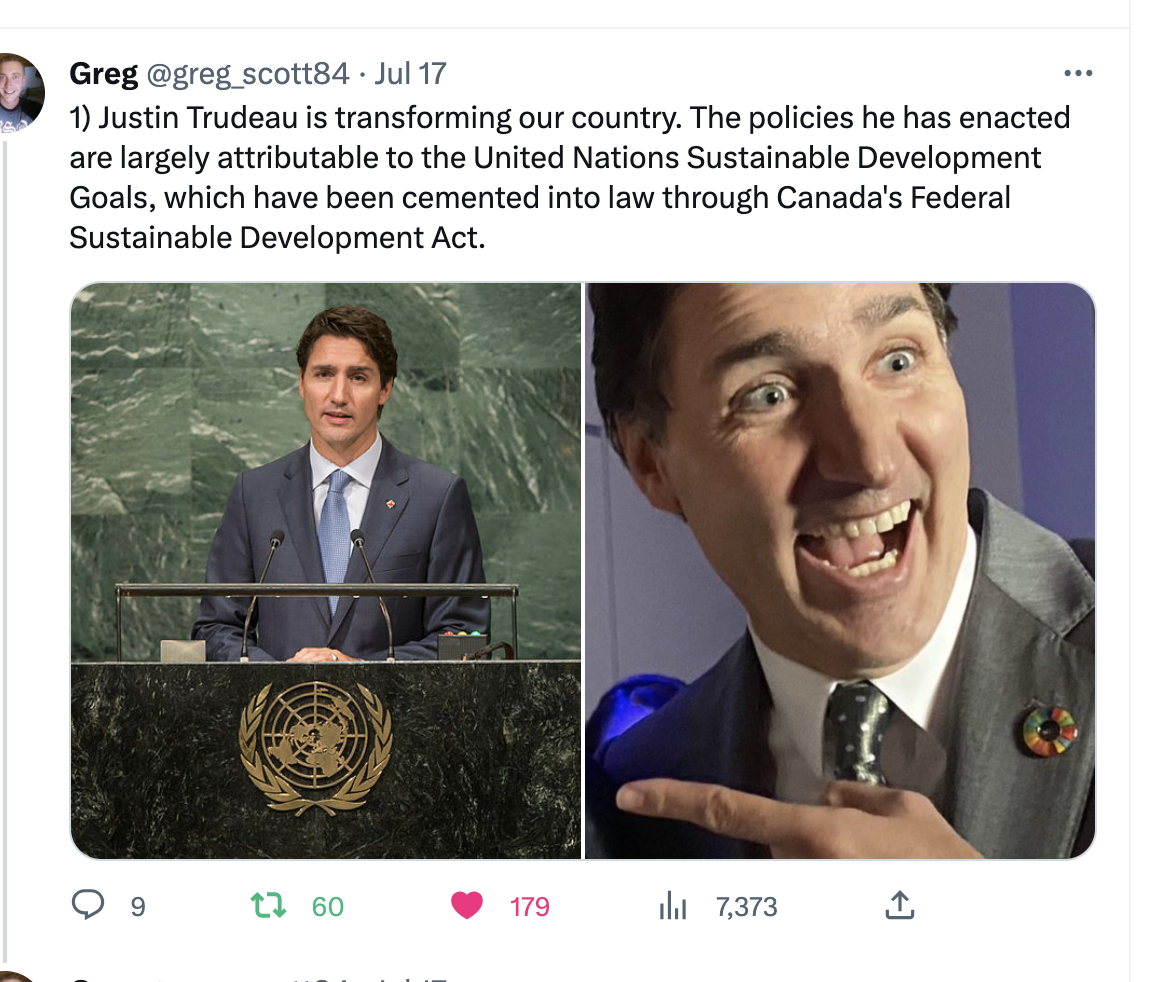Open the @greg_scott84 handle link
Screen dimensions: 1152x982
tap(248, 73)
